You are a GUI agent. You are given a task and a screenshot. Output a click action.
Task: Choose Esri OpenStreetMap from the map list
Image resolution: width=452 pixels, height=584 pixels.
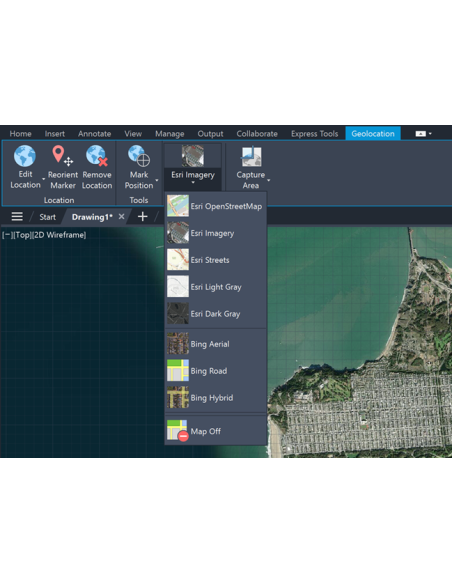click(216, 206)
